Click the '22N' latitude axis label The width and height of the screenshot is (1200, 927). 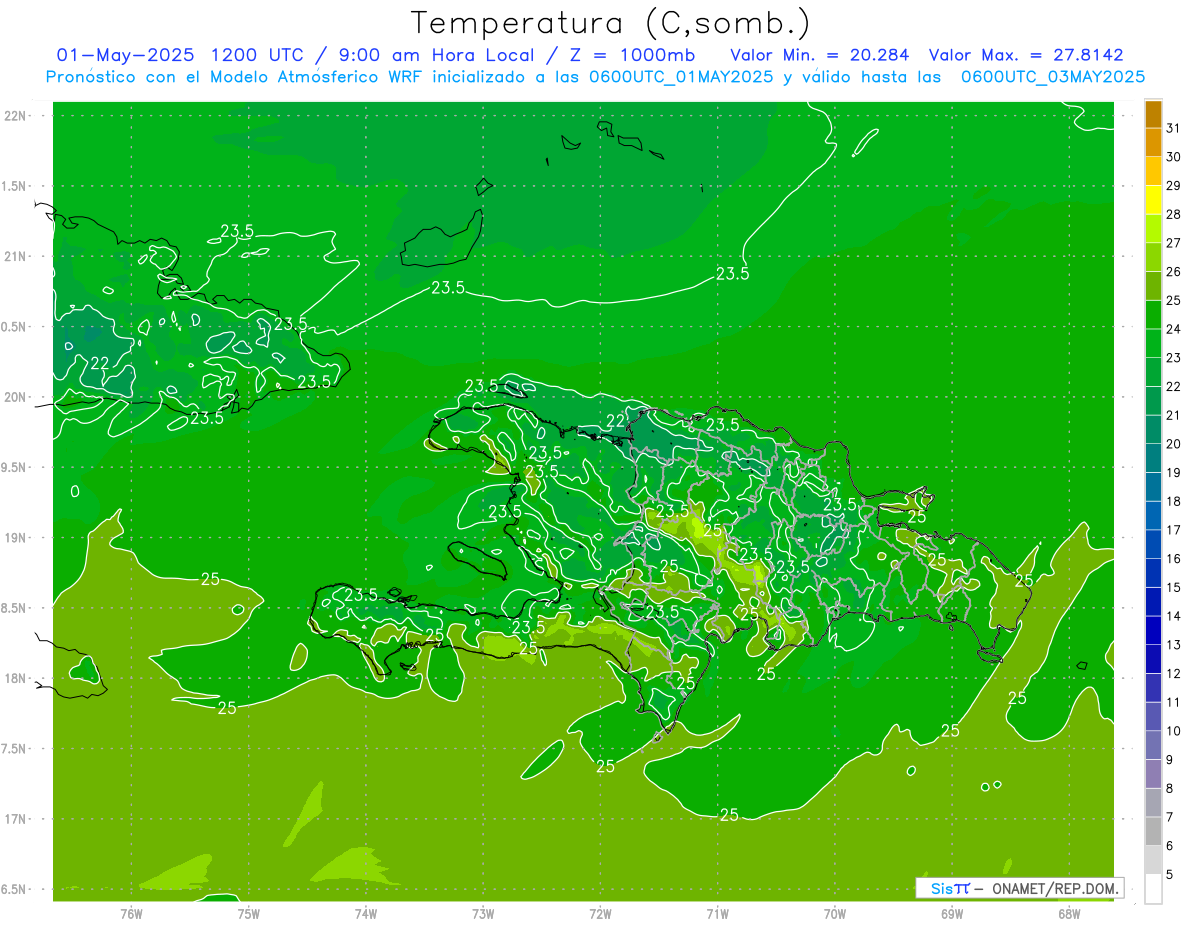pyautogui.click(x=16, y=116)
